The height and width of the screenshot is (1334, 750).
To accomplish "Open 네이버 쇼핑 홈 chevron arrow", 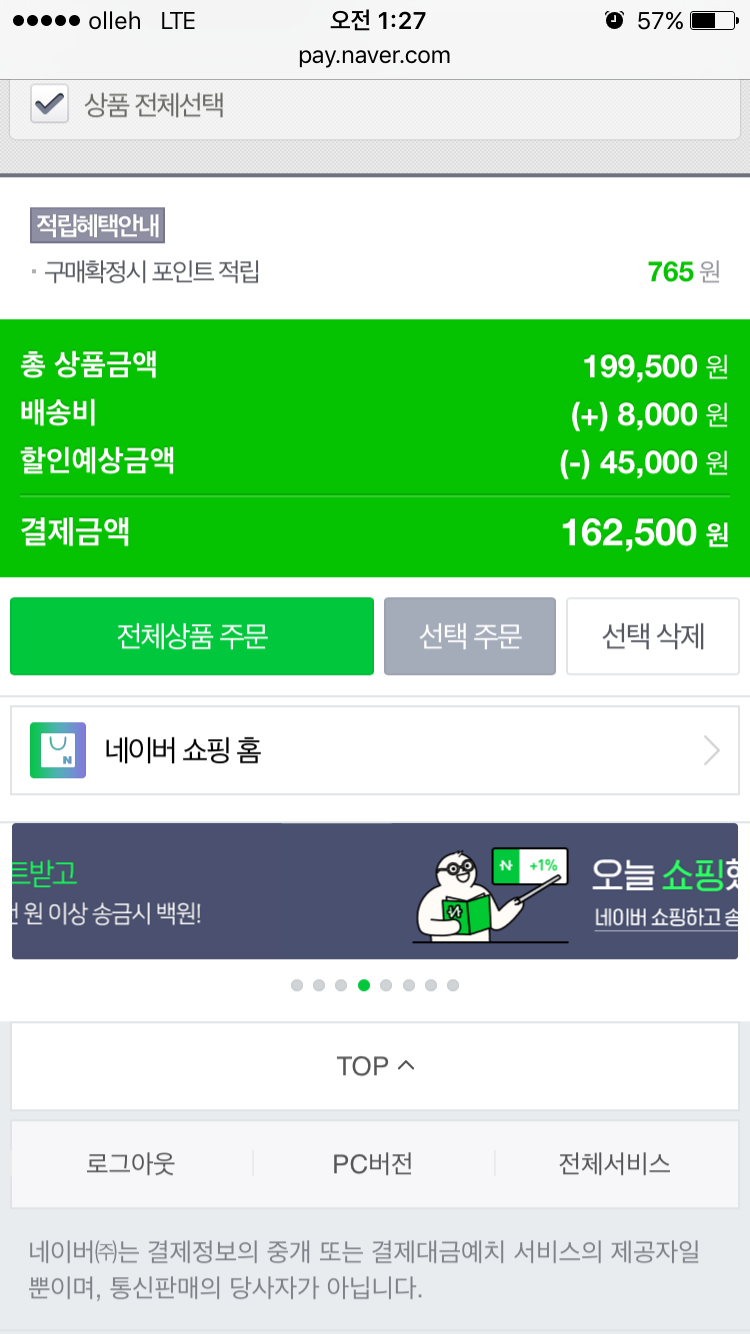I will point(711,750).
